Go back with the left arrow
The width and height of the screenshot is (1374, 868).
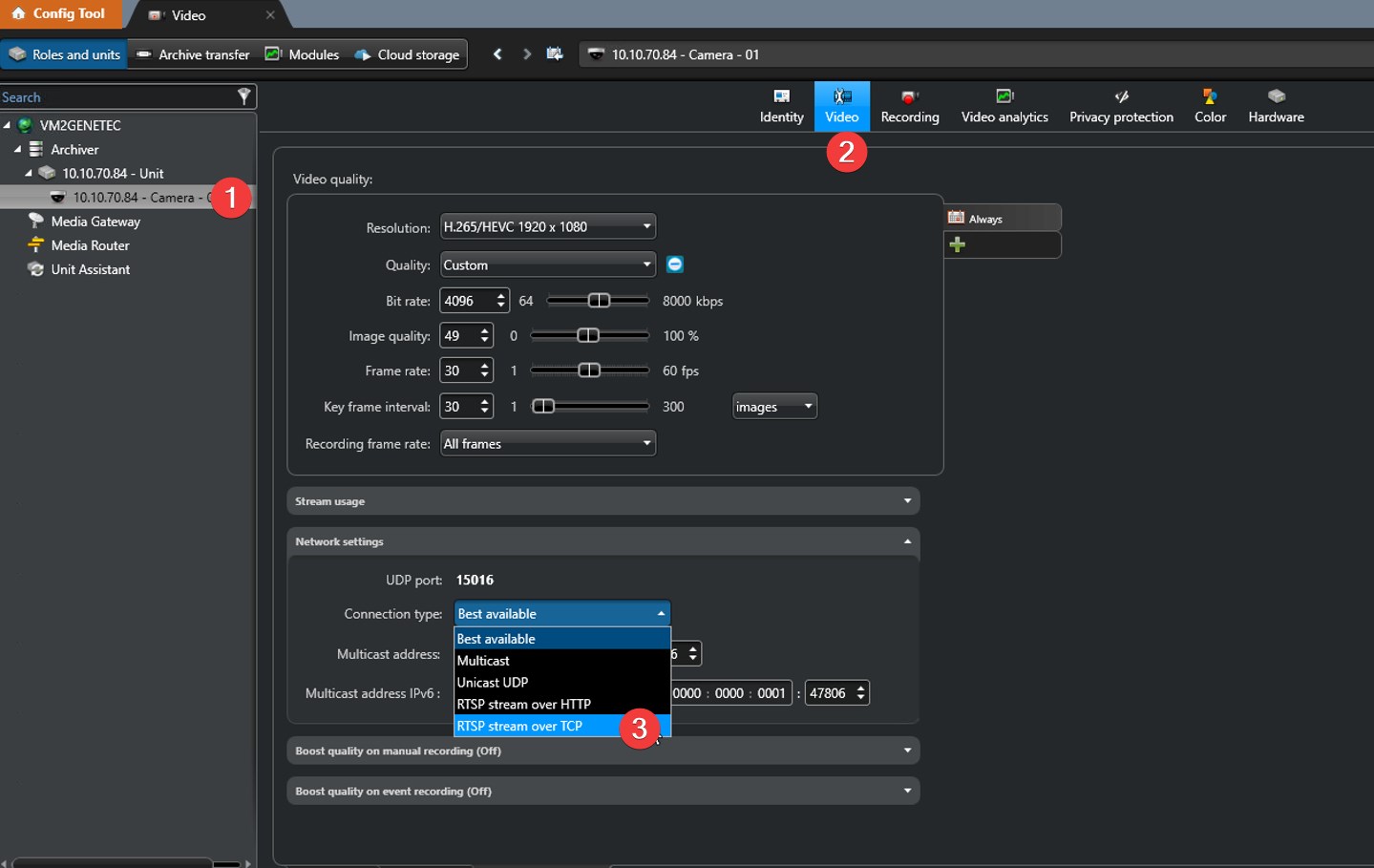(497, 54)
